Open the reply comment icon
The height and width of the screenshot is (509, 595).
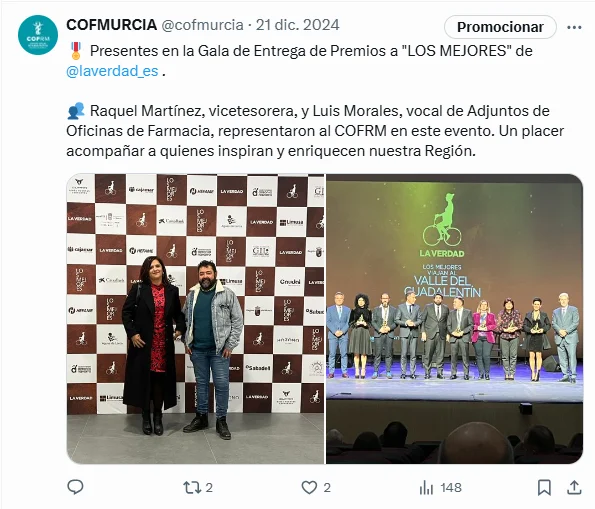75,487
